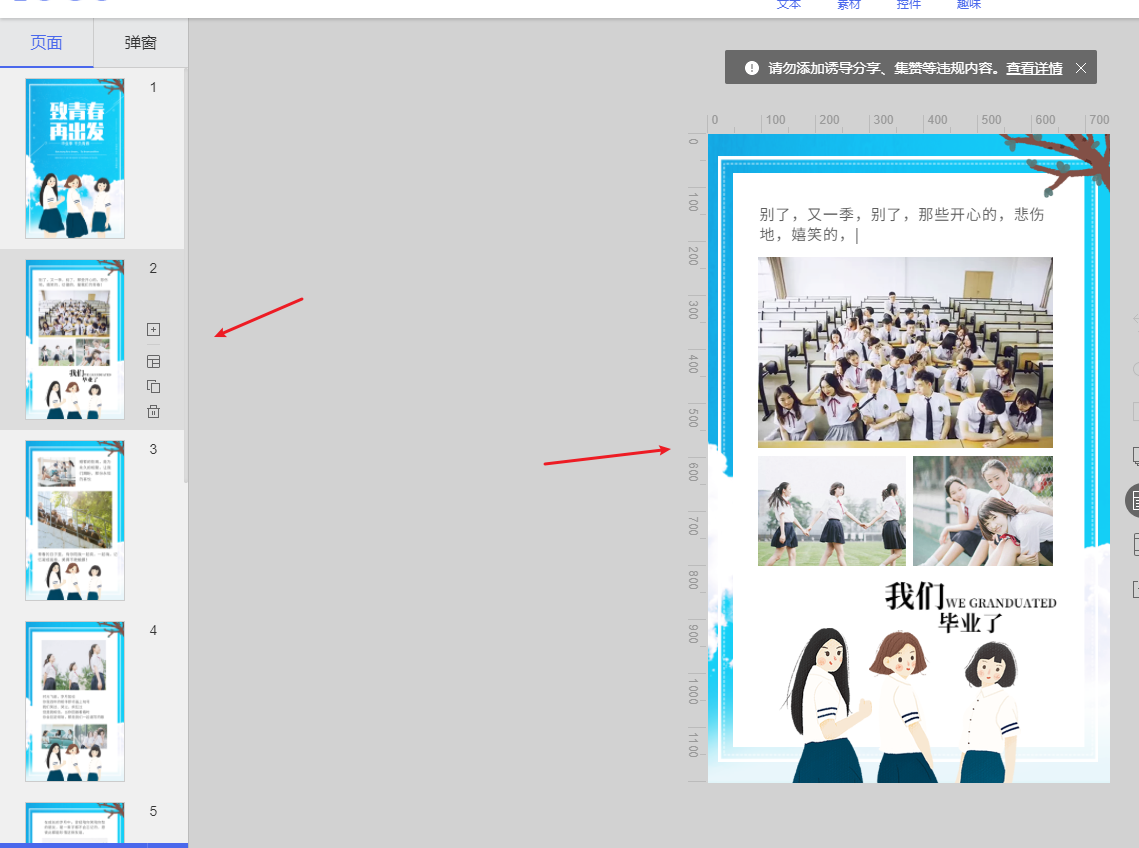Click the 500 mark on horizontal ruler
The image size is (1139, 848).
point(991,120)
